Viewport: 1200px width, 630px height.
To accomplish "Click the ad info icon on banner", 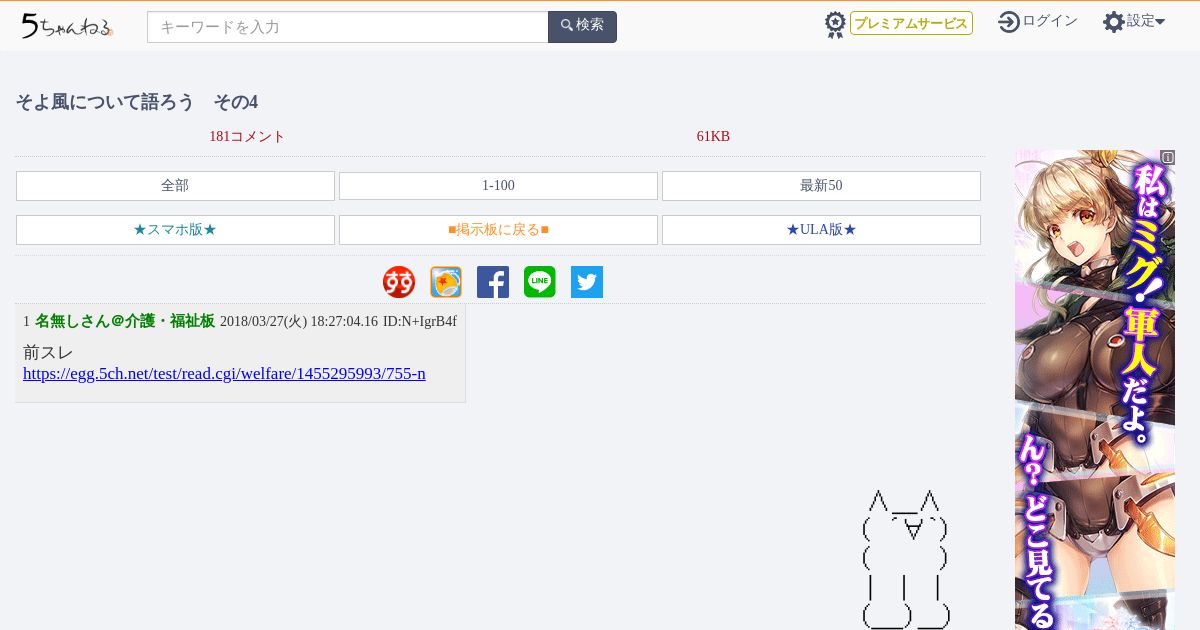I will [1168, 158].
